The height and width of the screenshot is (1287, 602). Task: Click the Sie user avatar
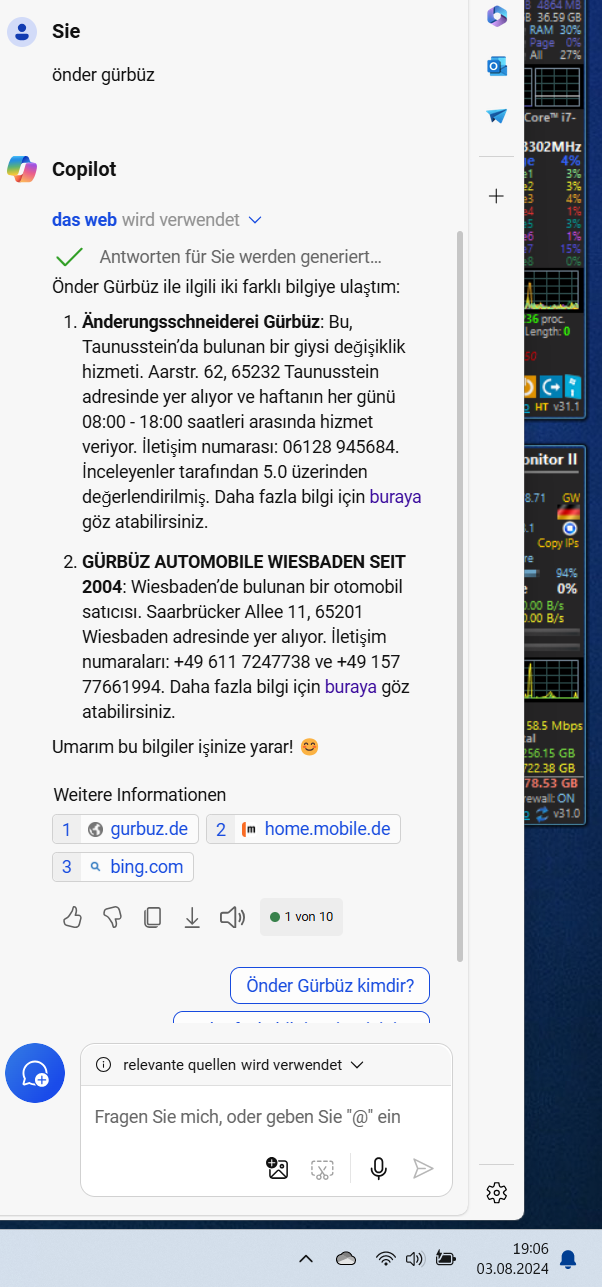(22, 31)
